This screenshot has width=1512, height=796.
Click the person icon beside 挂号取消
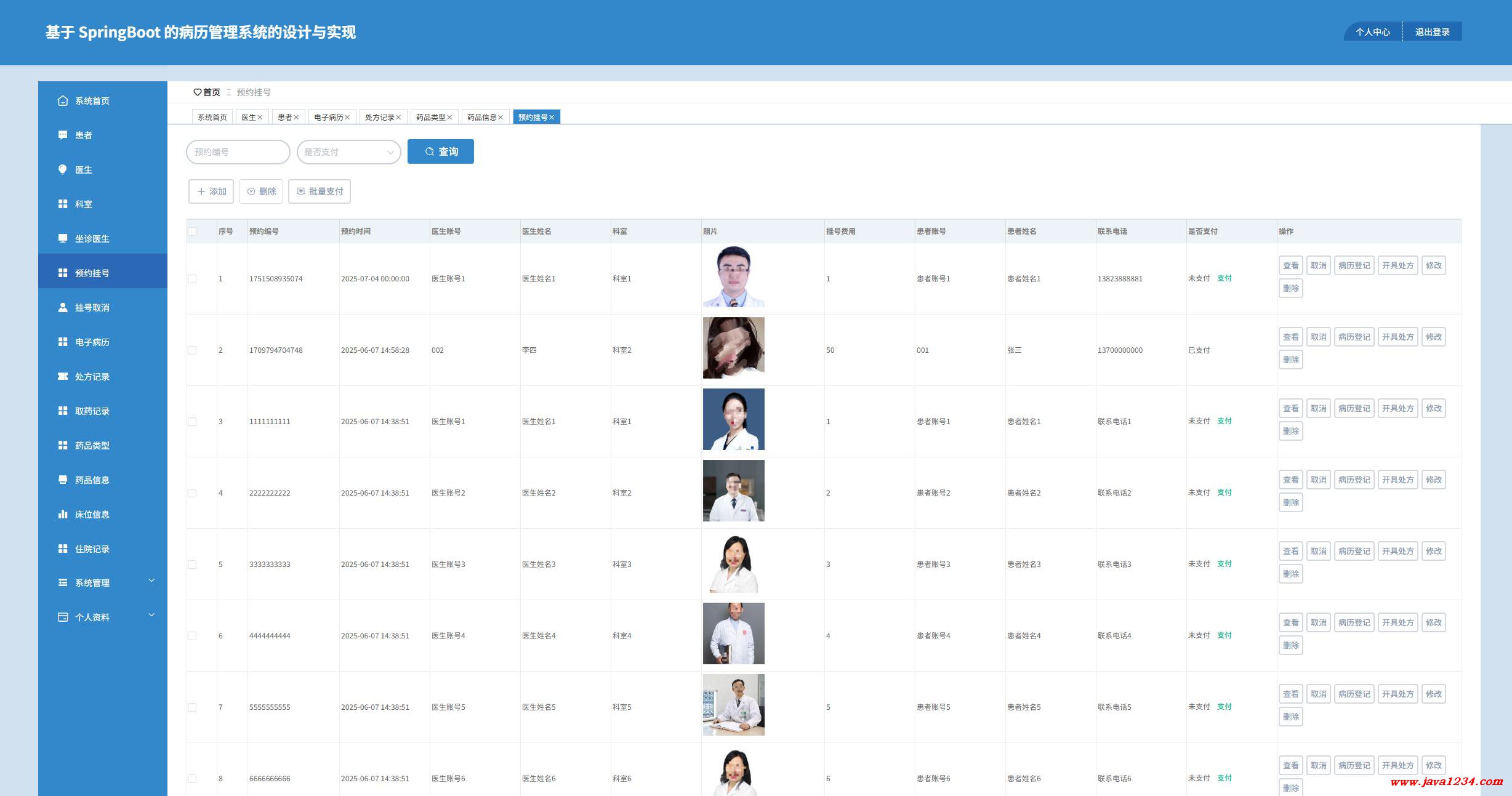pyautogui.click(x=63, y=307)
